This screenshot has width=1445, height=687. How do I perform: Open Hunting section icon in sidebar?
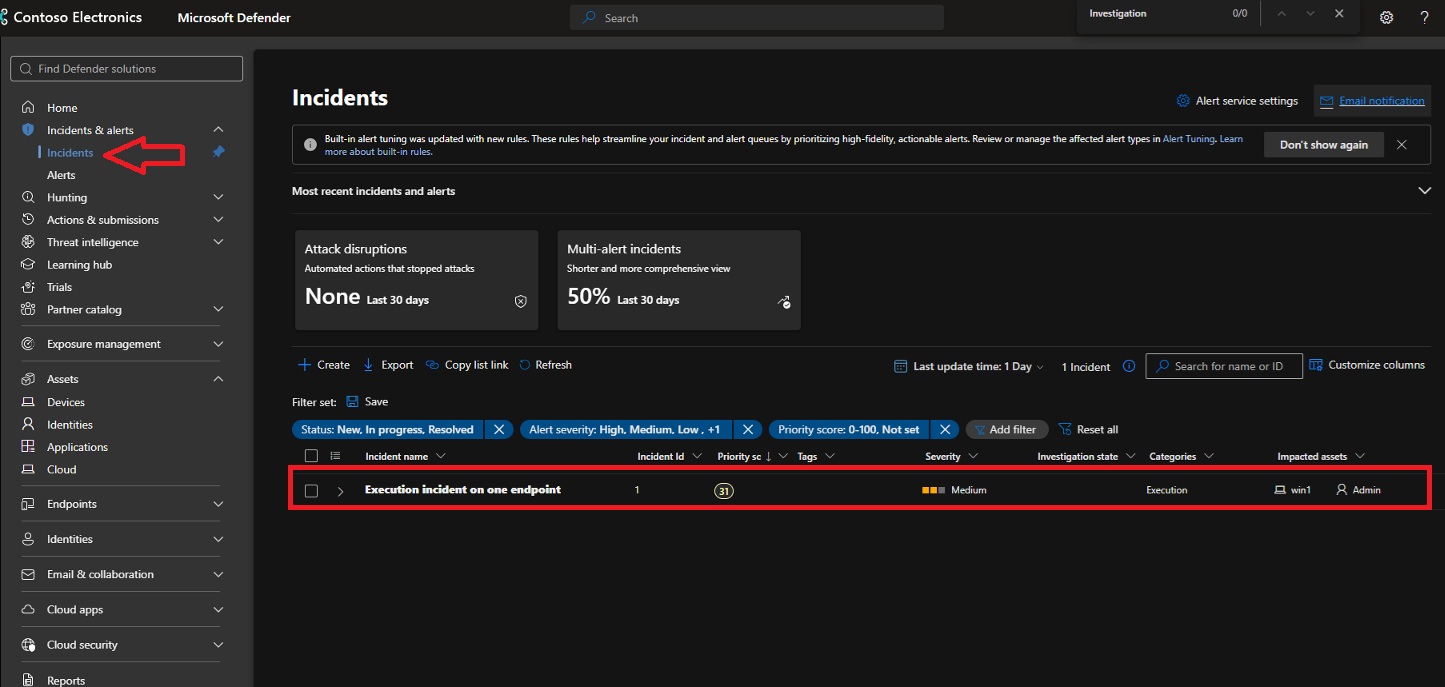(28, 197)
